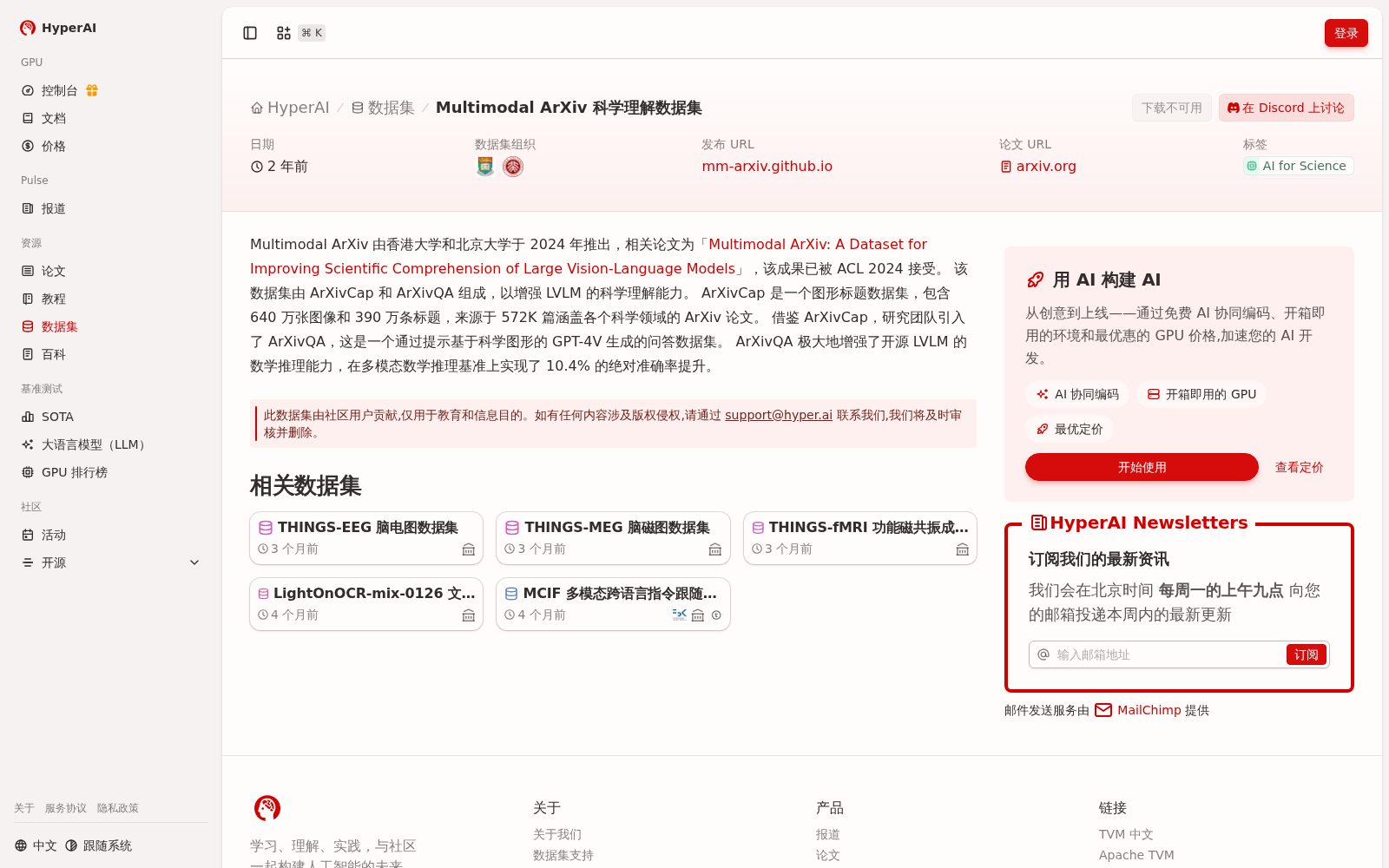Open THINGS-EEG 脑电图数据集 card
The image size is (1389, 868).
[366, 538]
